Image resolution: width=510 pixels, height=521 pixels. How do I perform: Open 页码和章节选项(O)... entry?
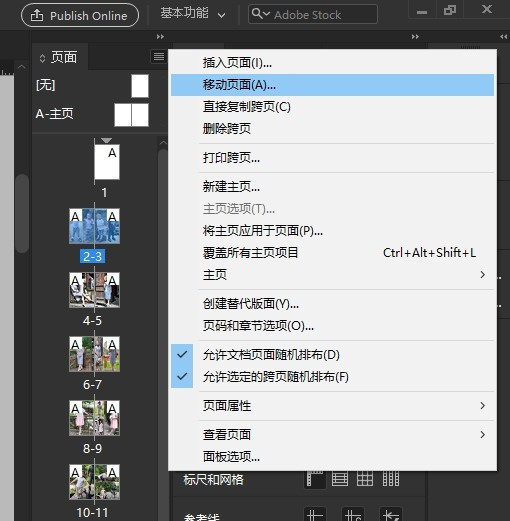coord(332,326)
